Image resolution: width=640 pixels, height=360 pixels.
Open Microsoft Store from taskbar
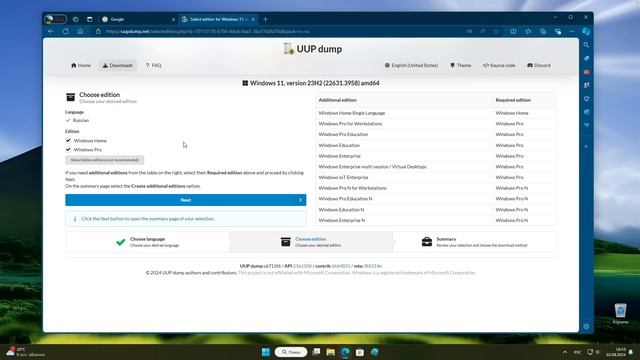(x=360, y=352)
